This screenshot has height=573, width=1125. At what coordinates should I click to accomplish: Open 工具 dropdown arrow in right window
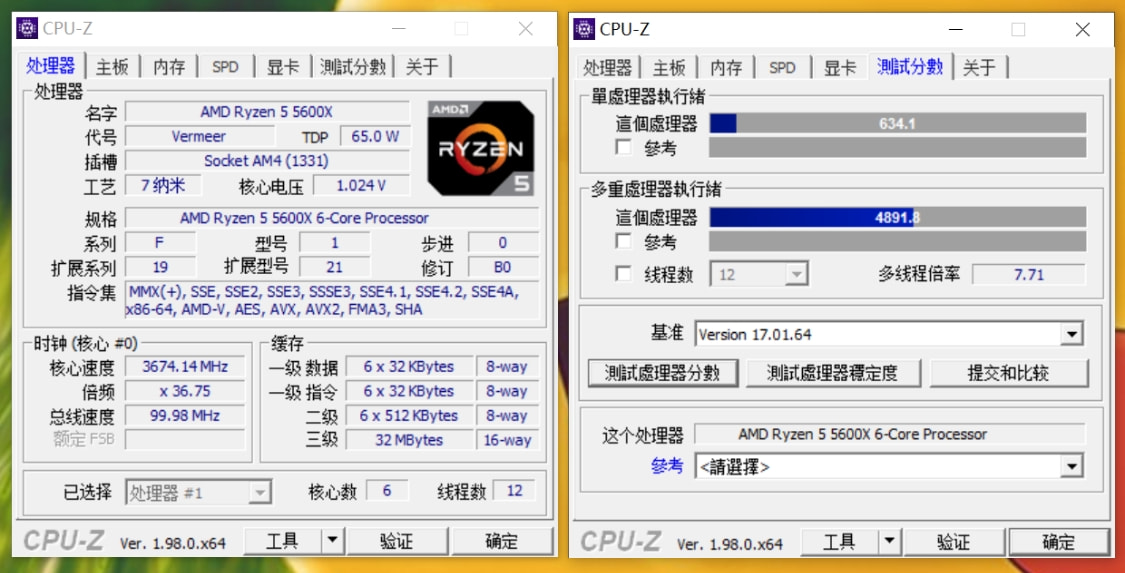[x=889, y=541]
